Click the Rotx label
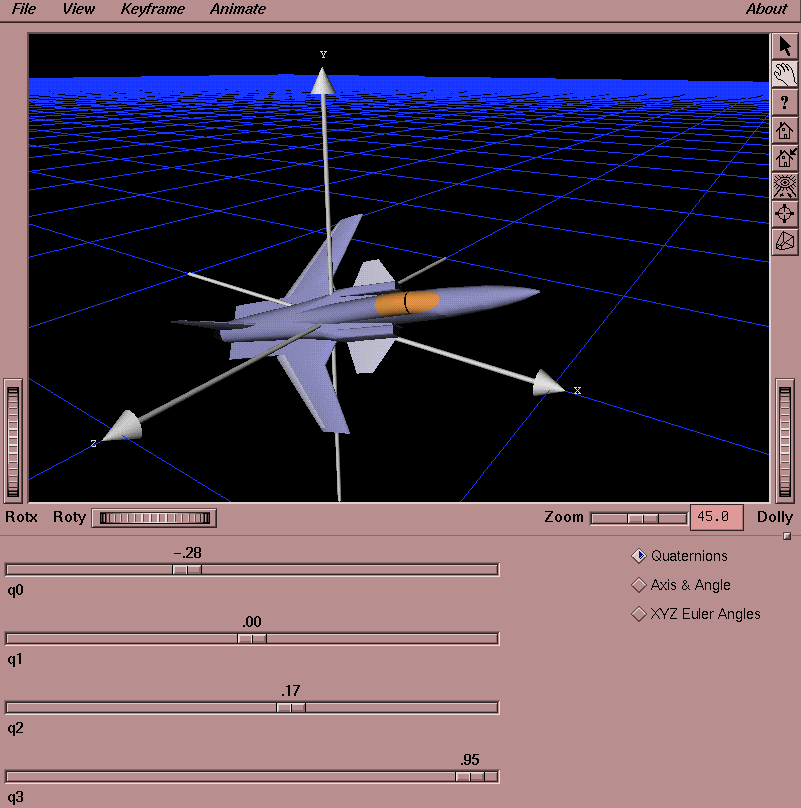 (21, 517)
